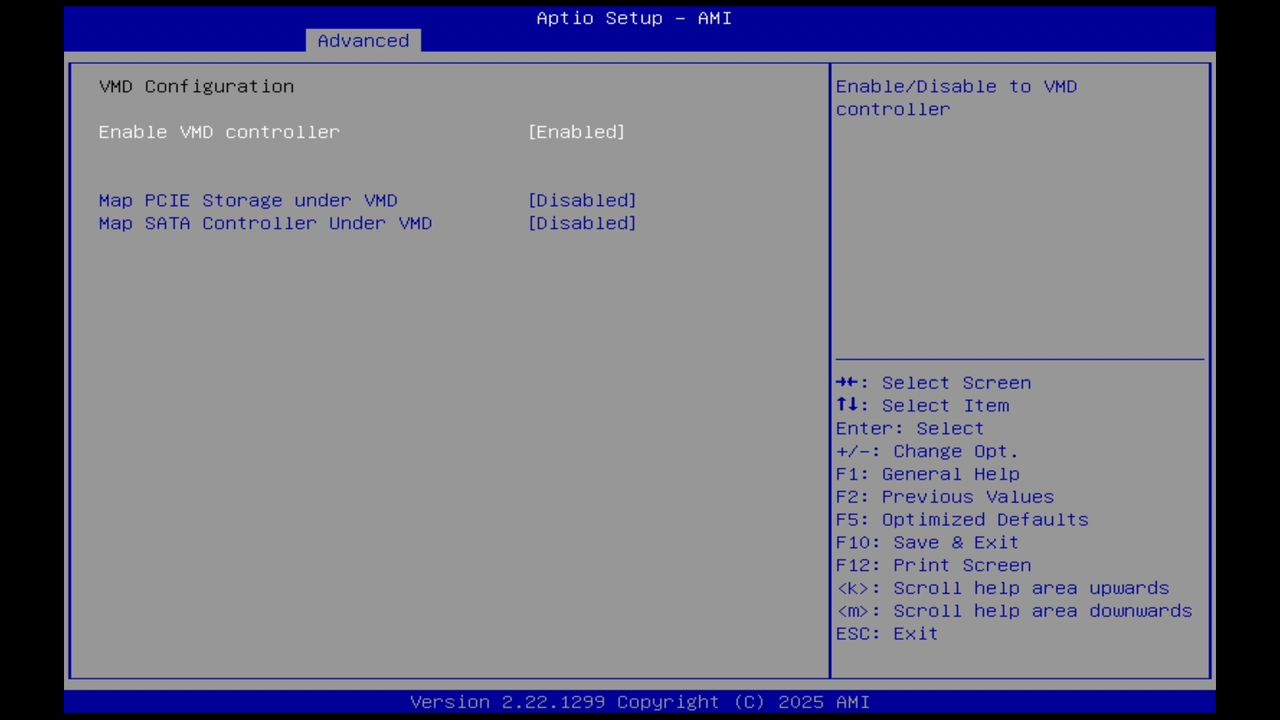Click the Previous Values F2 entry
The width and height of the screenshot is (1280, 720).
coord(944,496)
